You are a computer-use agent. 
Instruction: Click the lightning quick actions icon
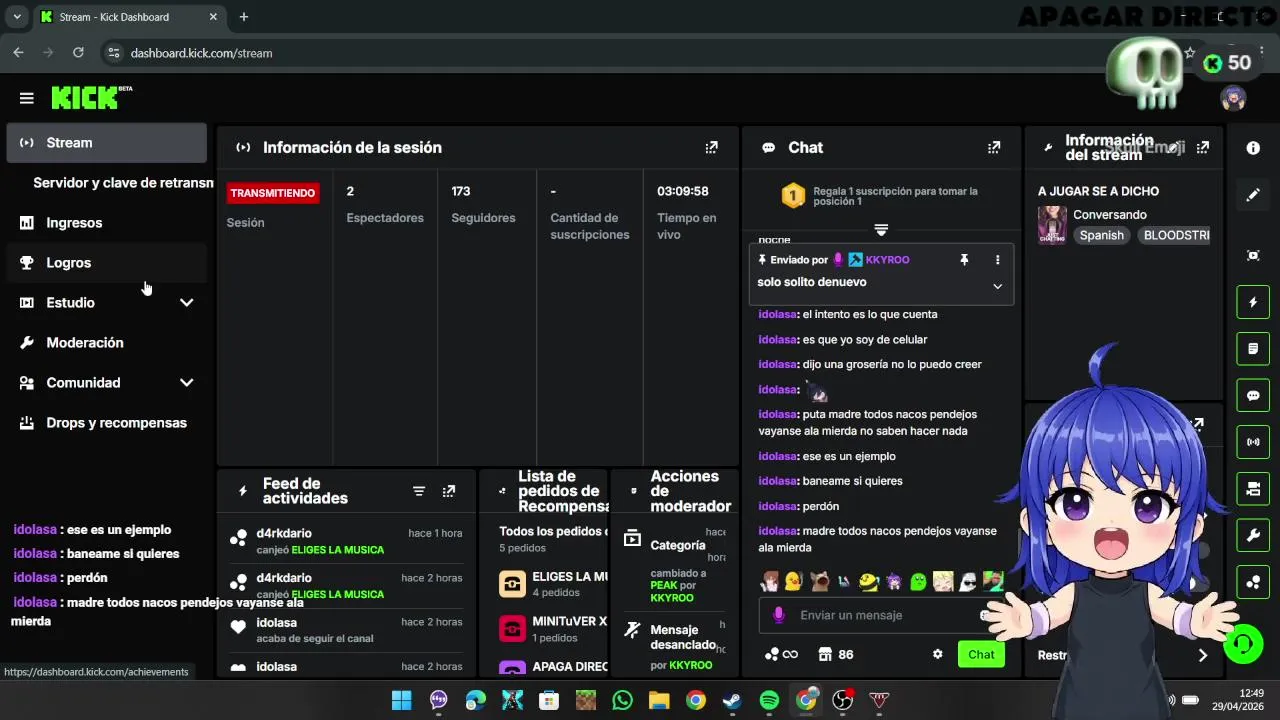(1253, 302)
